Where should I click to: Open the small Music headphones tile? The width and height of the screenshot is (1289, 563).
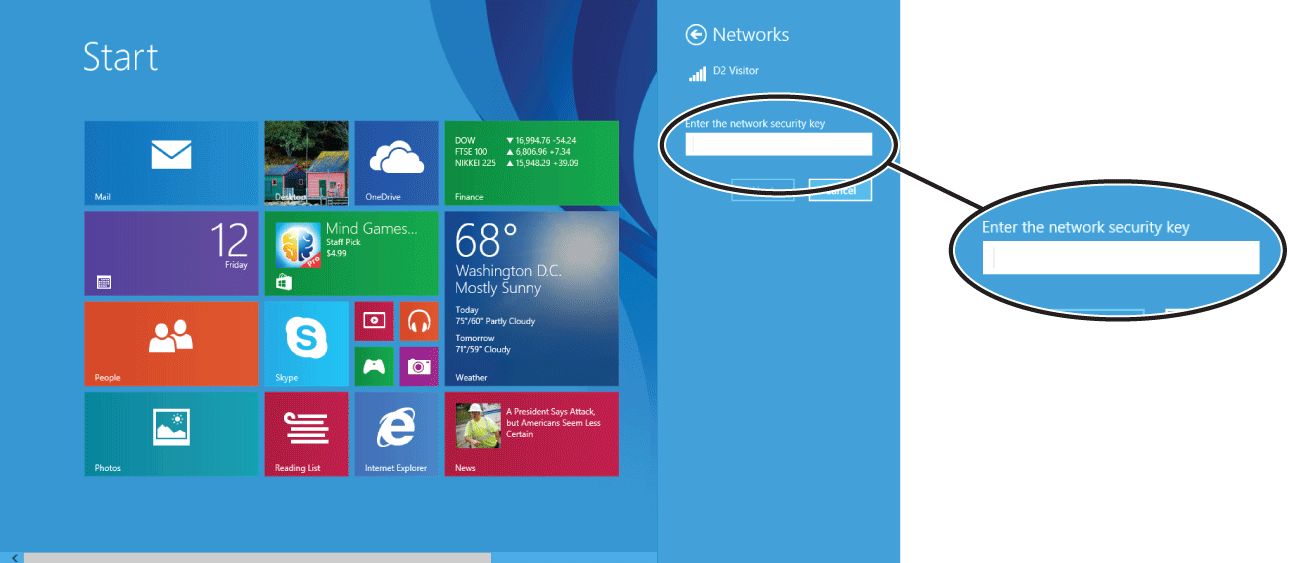[419, 321]
